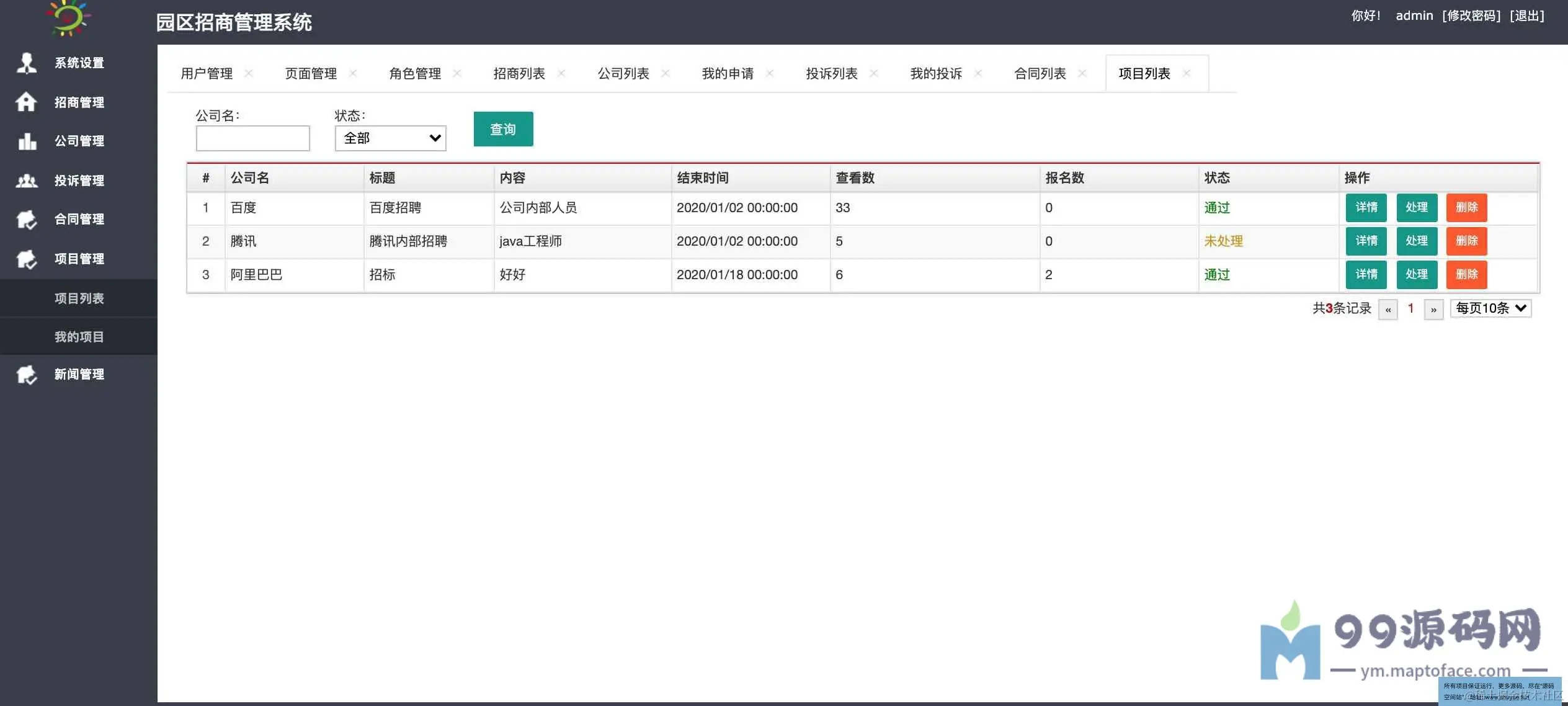1568x706 pixels.
Task: Click the bar chart icon for 公司管理
Action: [26, 141]
